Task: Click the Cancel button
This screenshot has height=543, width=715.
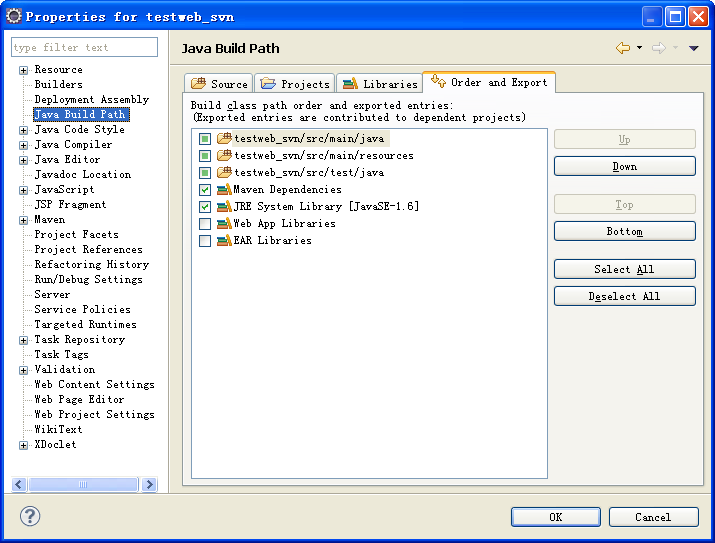Action: click(653, 517)
